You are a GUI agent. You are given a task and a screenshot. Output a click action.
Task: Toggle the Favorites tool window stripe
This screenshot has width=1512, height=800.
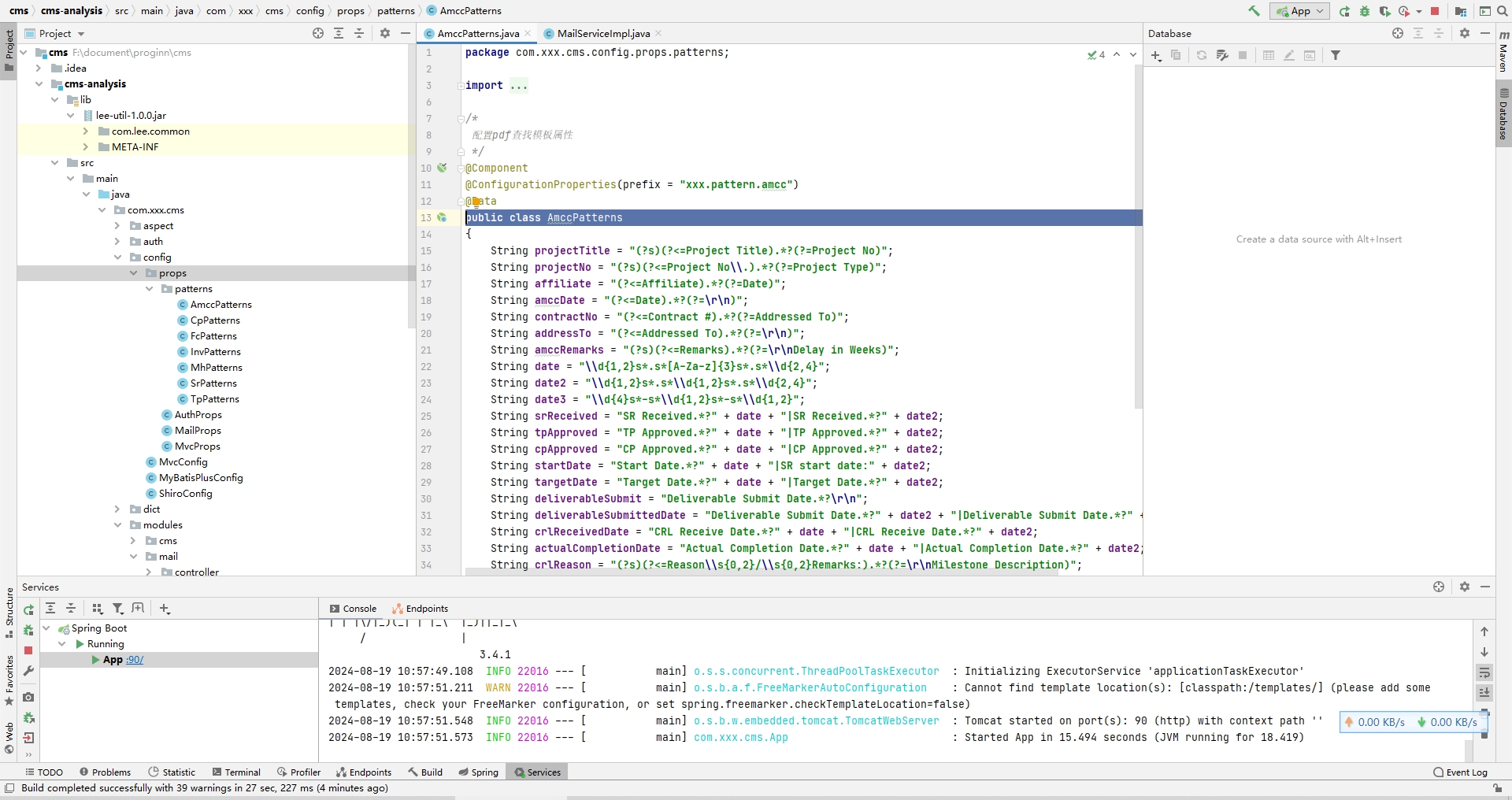coord(9,680)
